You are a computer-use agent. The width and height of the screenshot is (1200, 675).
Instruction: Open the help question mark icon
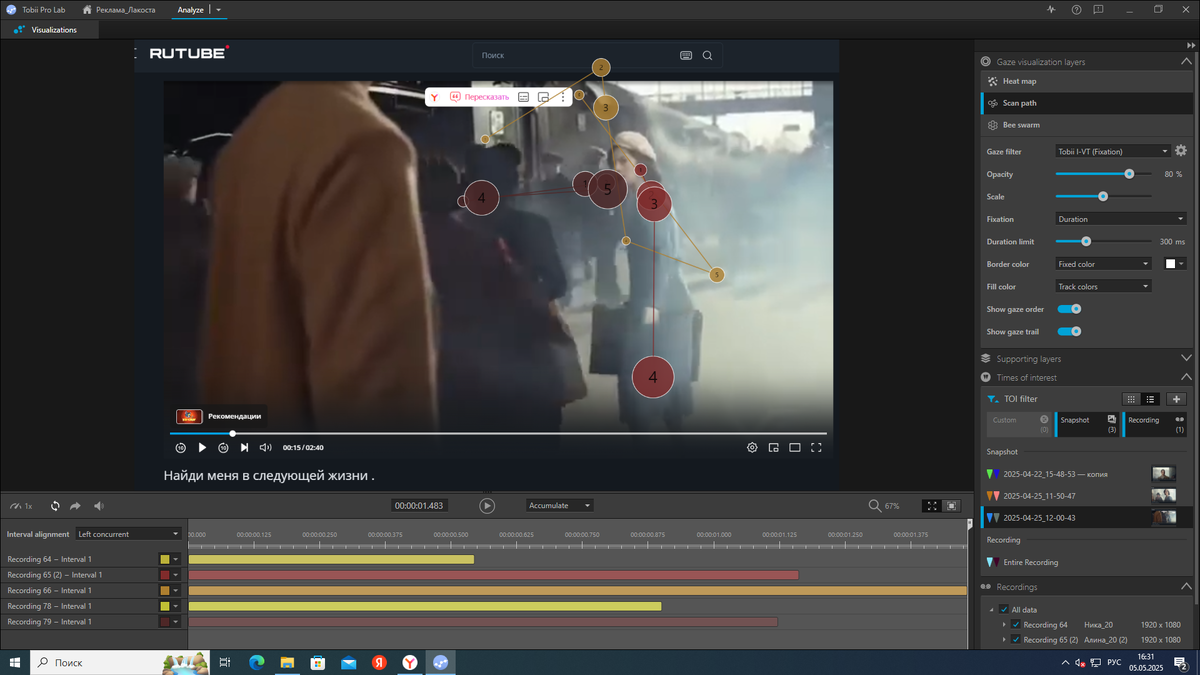pos(1076,10)
